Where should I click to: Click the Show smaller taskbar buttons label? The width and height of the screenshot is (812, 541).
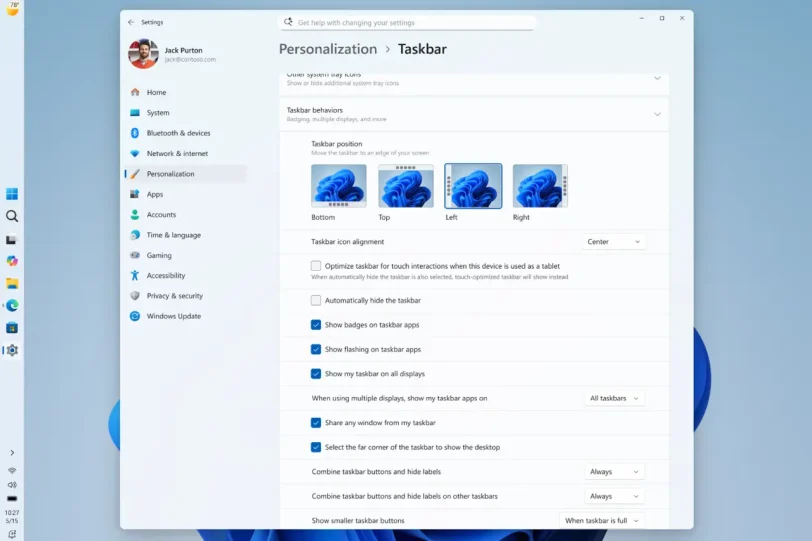click(358, 520)
